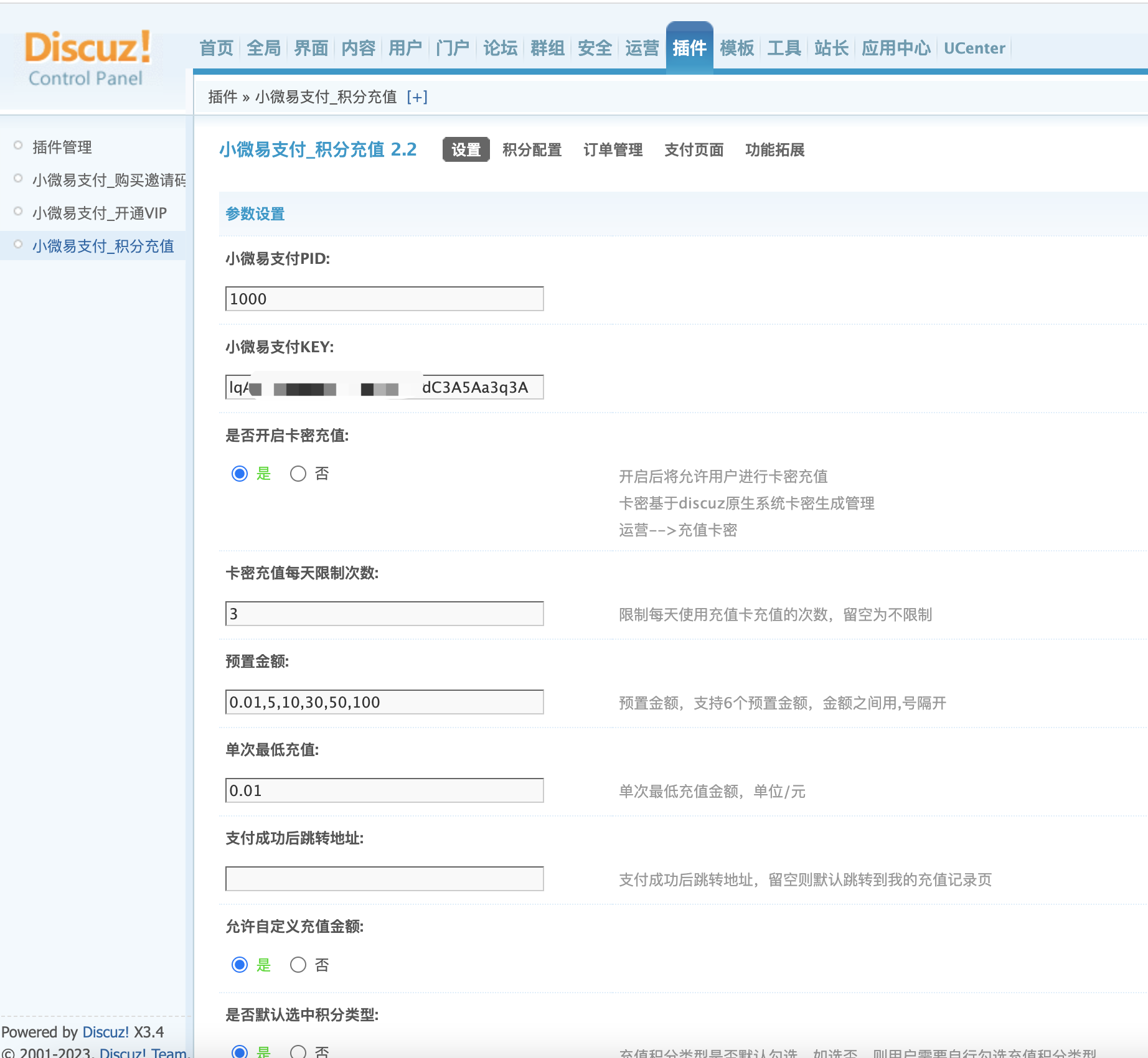Focus the 小微易支付PID input field
The width and height of the screenshot is (1148, 1058).
384,299
